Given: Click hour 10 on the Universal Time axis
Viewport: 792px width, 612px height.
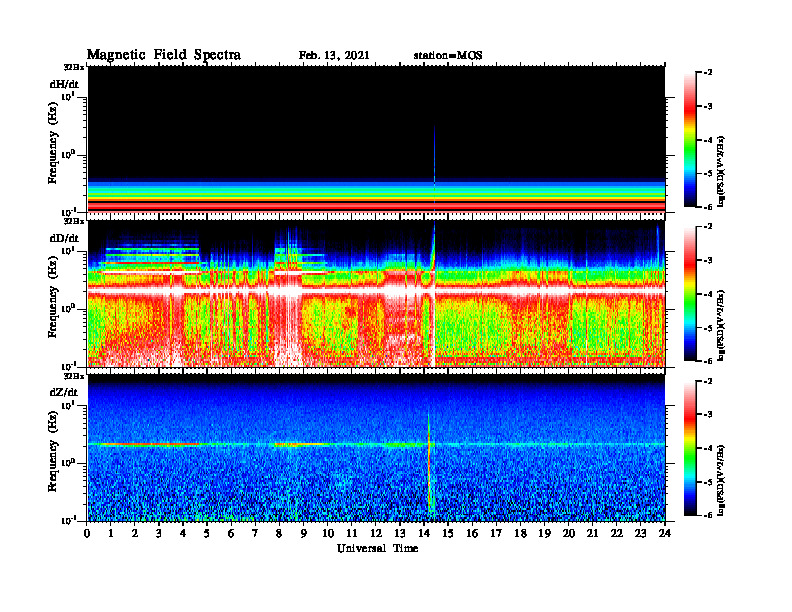Looking at the screenshot, I should [x=327, y=533].
